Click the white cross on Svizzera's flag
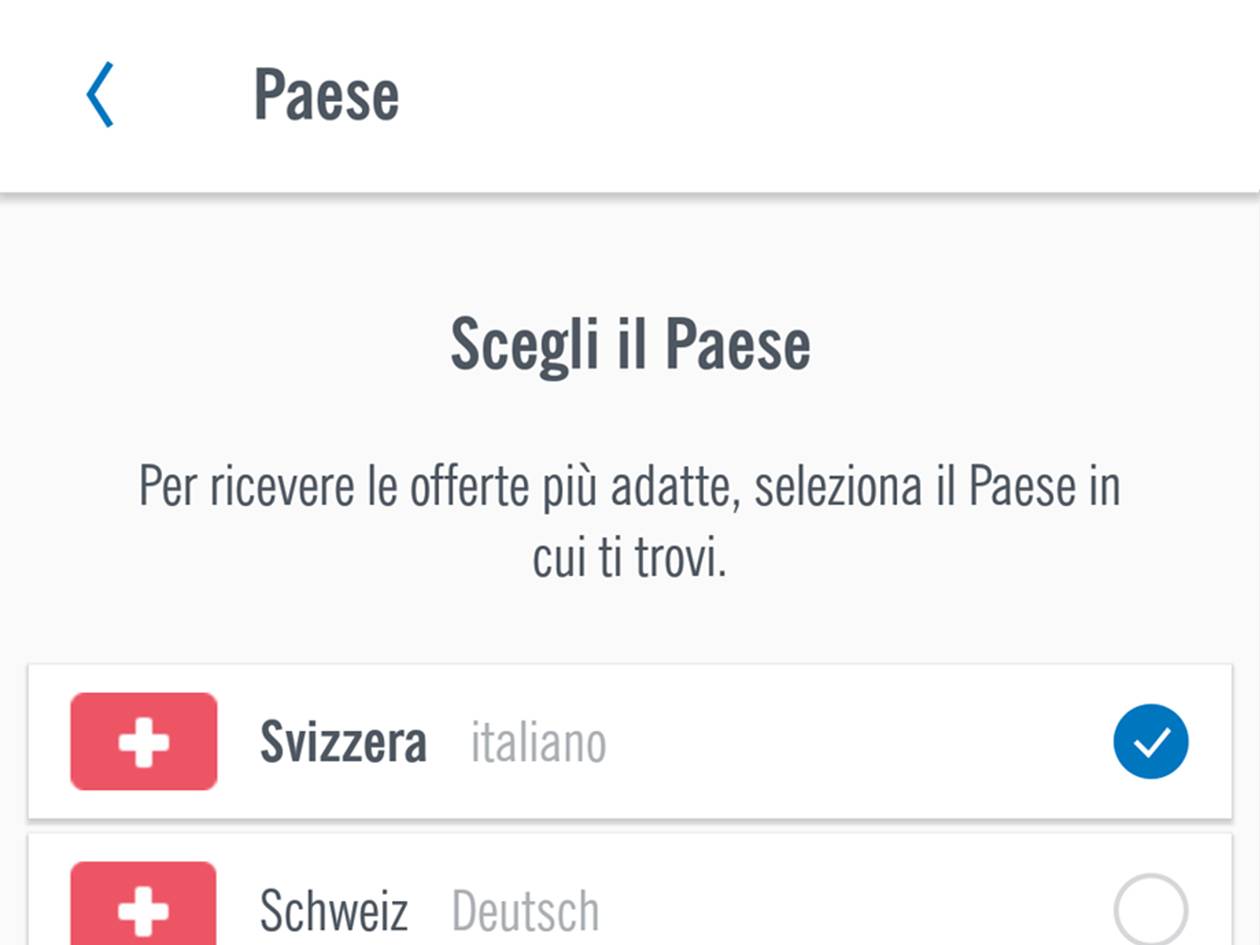This screenshot has height=945, width=1260. [144, 742]
